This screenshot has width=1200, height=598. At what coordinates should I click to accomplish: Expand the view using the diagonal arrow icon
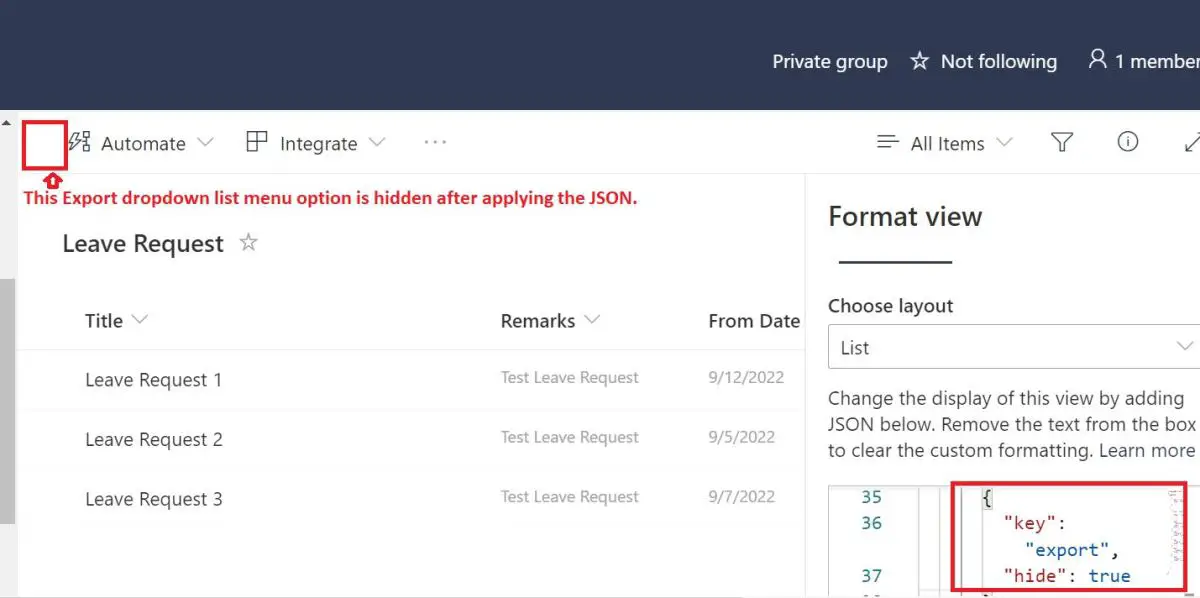[x=1192, y=143]
